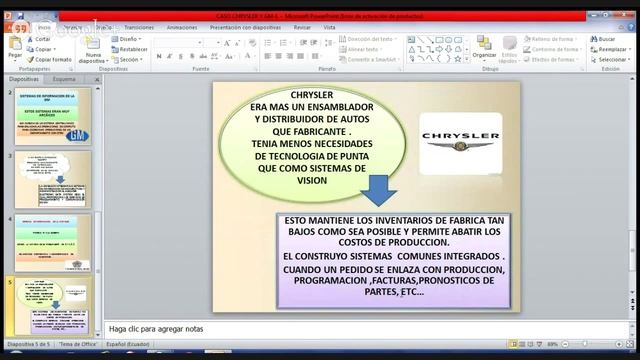
Task: Select star shape in shapes gallery
Action: coord(458,59)
